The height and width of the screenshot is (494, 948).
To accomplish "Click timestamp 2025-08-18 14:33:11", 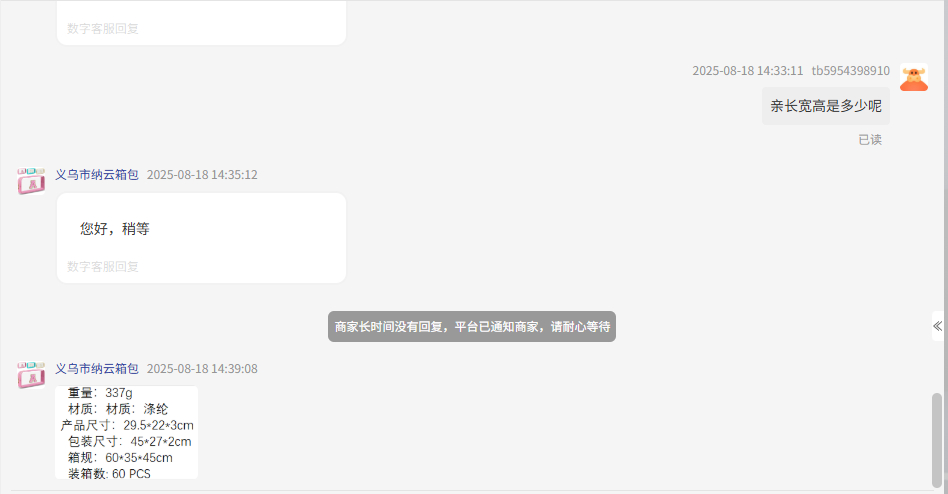I will [747, 71].
